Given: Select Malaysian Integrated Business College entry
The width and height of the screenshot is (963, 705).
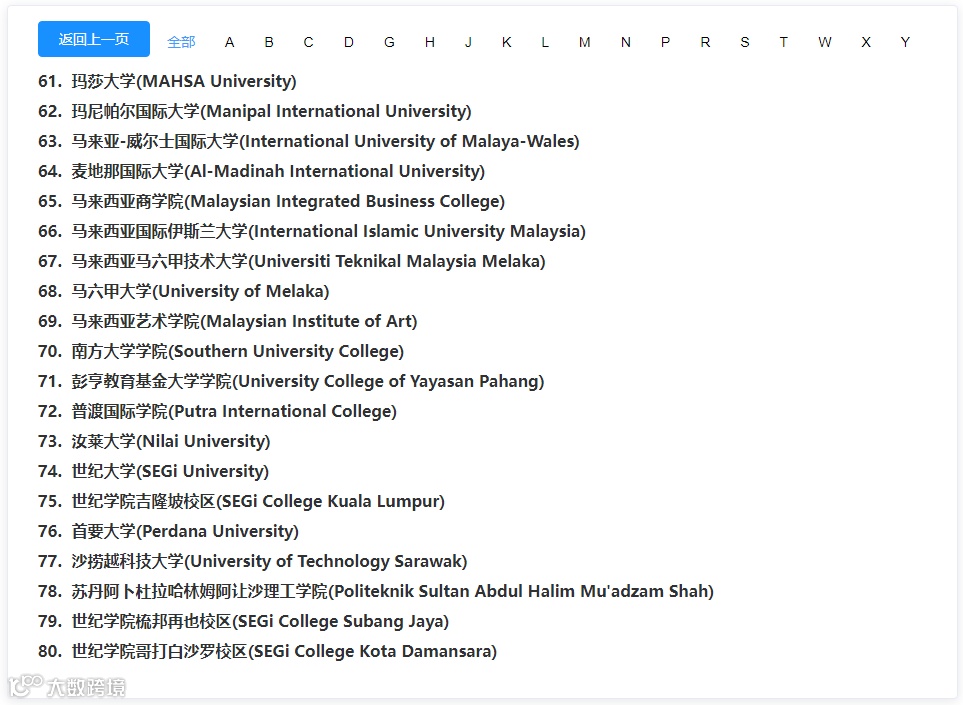Looking at the screenshot, I should (x=271, y=201).
